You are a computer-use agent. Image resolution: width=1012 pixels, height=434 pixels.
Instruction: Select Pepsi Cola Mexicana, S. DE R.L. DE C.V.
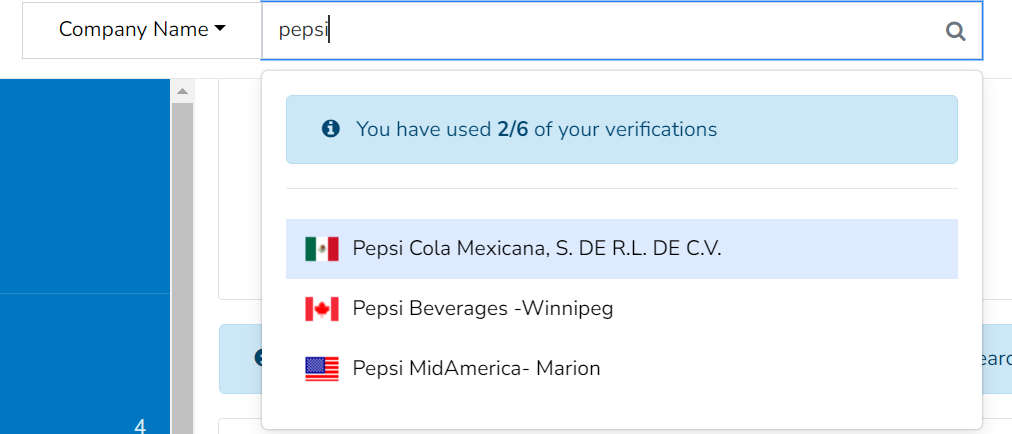point(537,249)
